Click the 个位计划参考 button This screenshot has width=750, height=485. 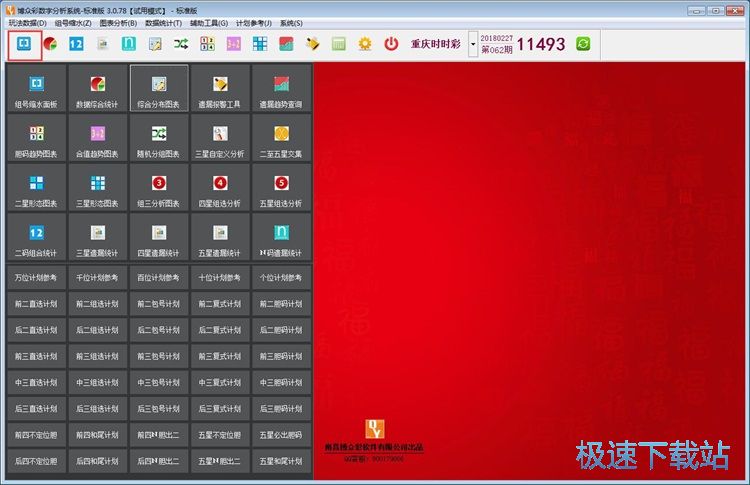pyautogui.click(x=281, y=277)
